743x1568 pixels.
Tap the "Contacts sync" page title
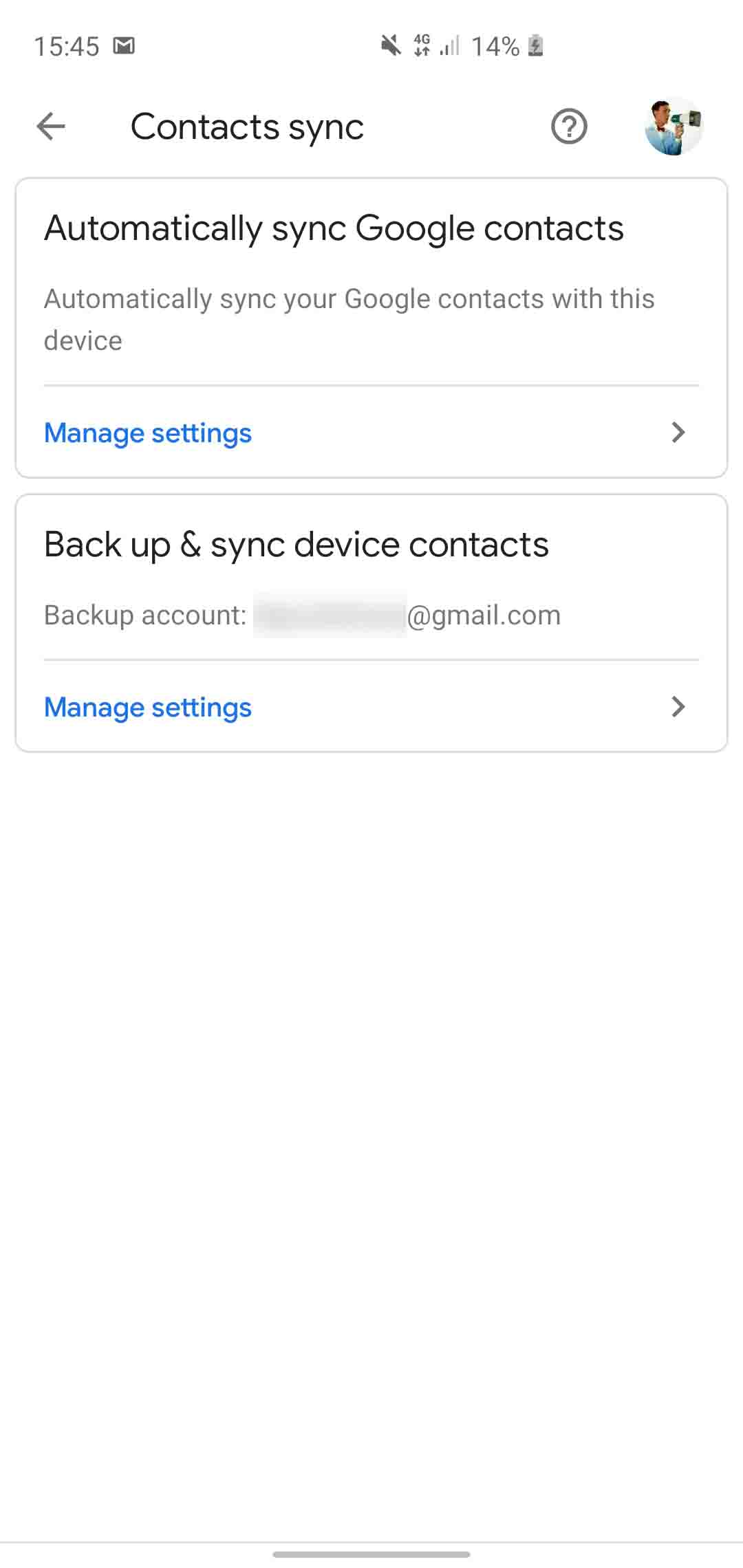pos(247,127)
